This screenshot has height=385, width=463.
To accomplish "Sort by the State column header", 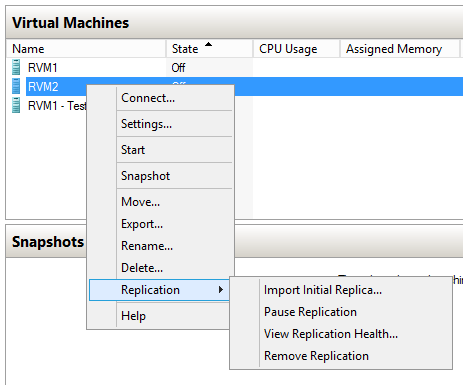I will tap(209, 49).
